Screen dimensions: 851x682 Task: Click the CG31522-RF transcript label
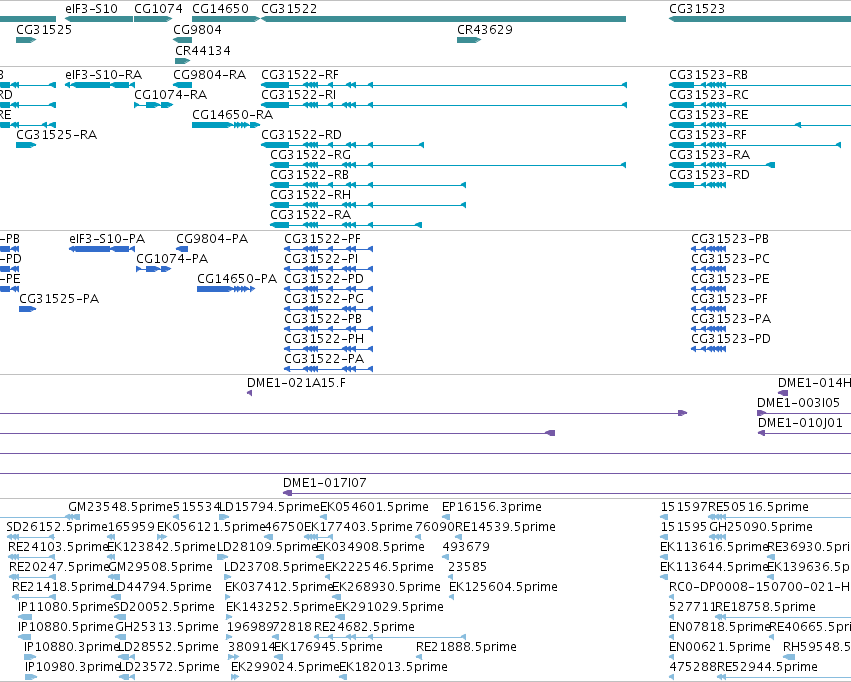pyautogui.click(x=300, y=74)
